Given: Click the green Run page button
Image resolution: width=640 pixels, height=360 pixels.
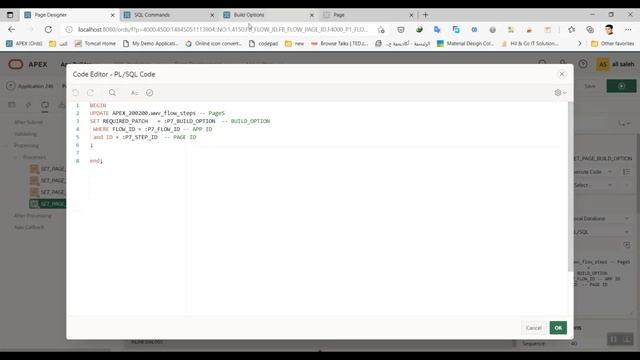Looking at the screenshot, I should 621,86.
